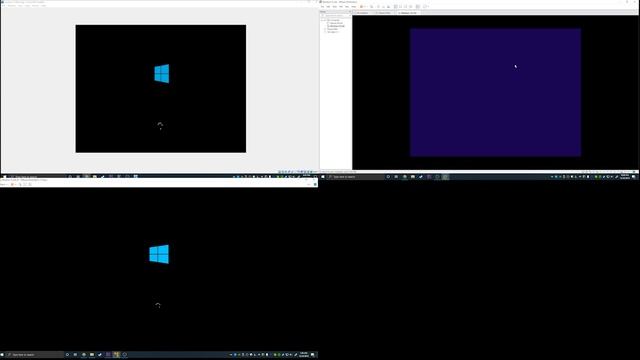The image size is (640, 360).
Task: Open Task View in top-right desktop taskbar
Action: click(396, 177)
